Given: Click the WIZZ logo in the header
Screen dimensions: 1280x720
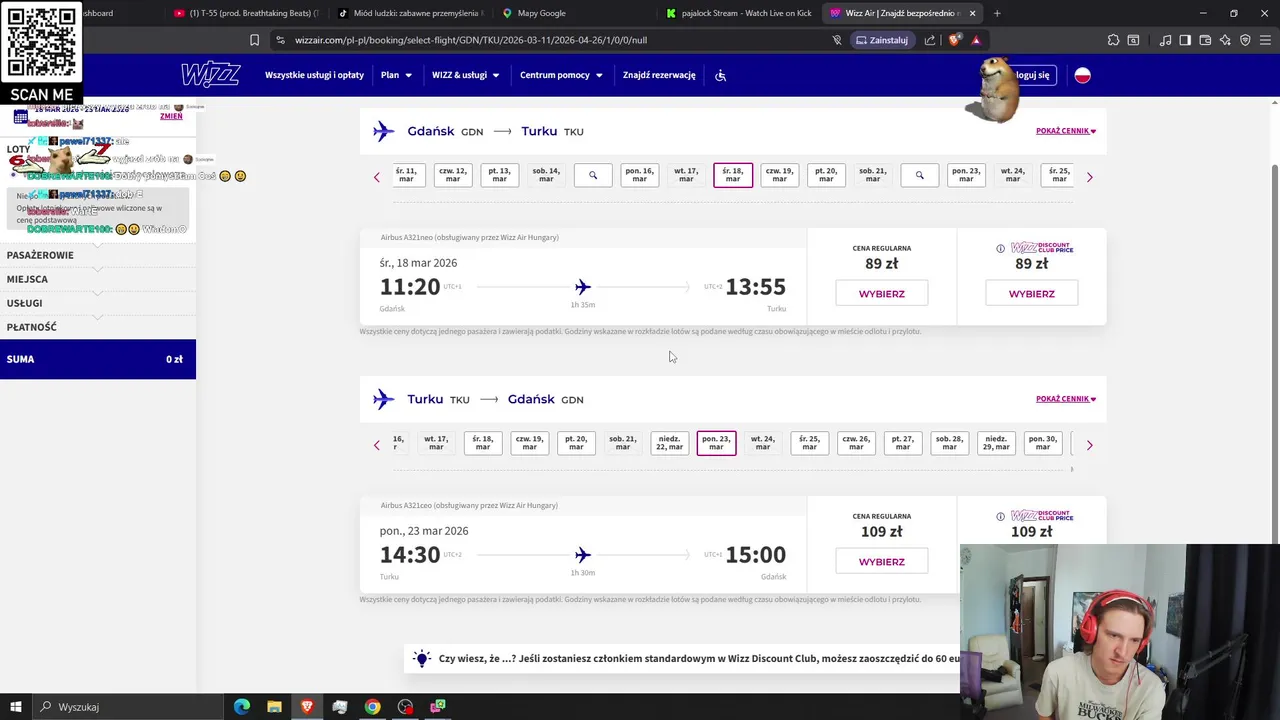Looking at the screenshot, I should click(x=210, y=75).
